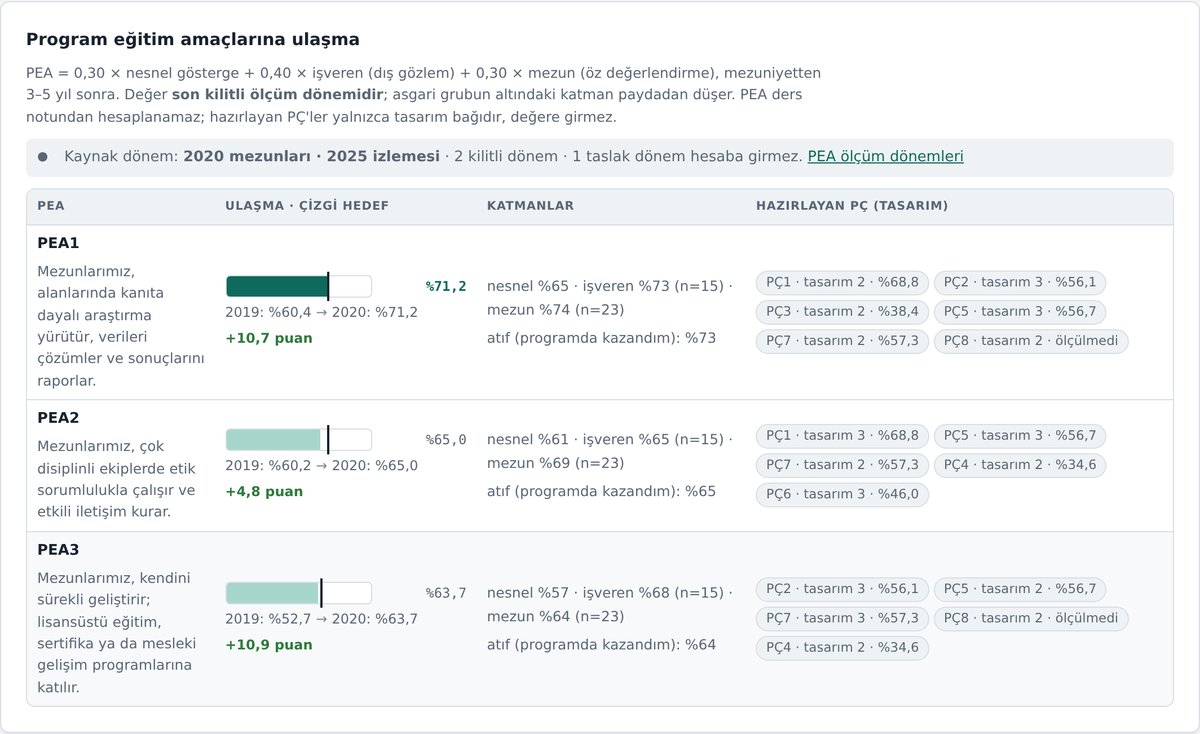Pick the PÇ4 chip in the PEA3 row

(842, 647)
